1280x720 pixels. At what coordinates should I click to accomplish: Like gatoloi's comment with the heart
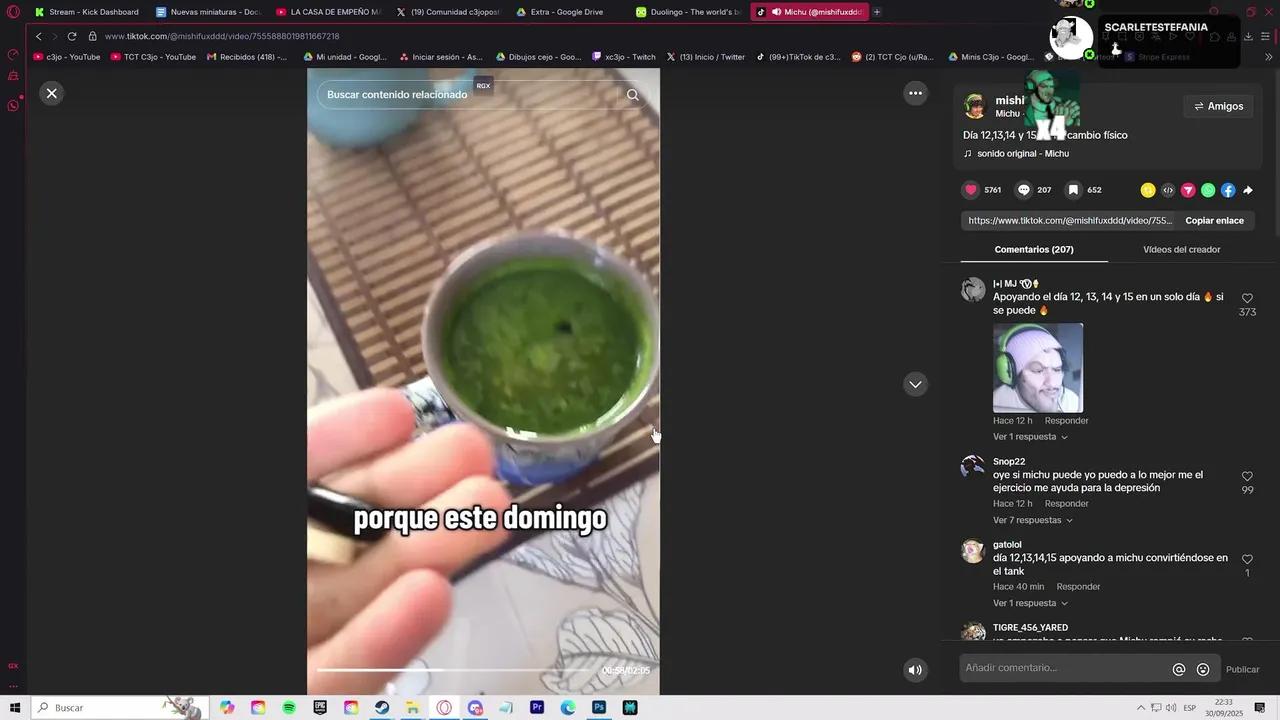click(x=1247, y=559)
